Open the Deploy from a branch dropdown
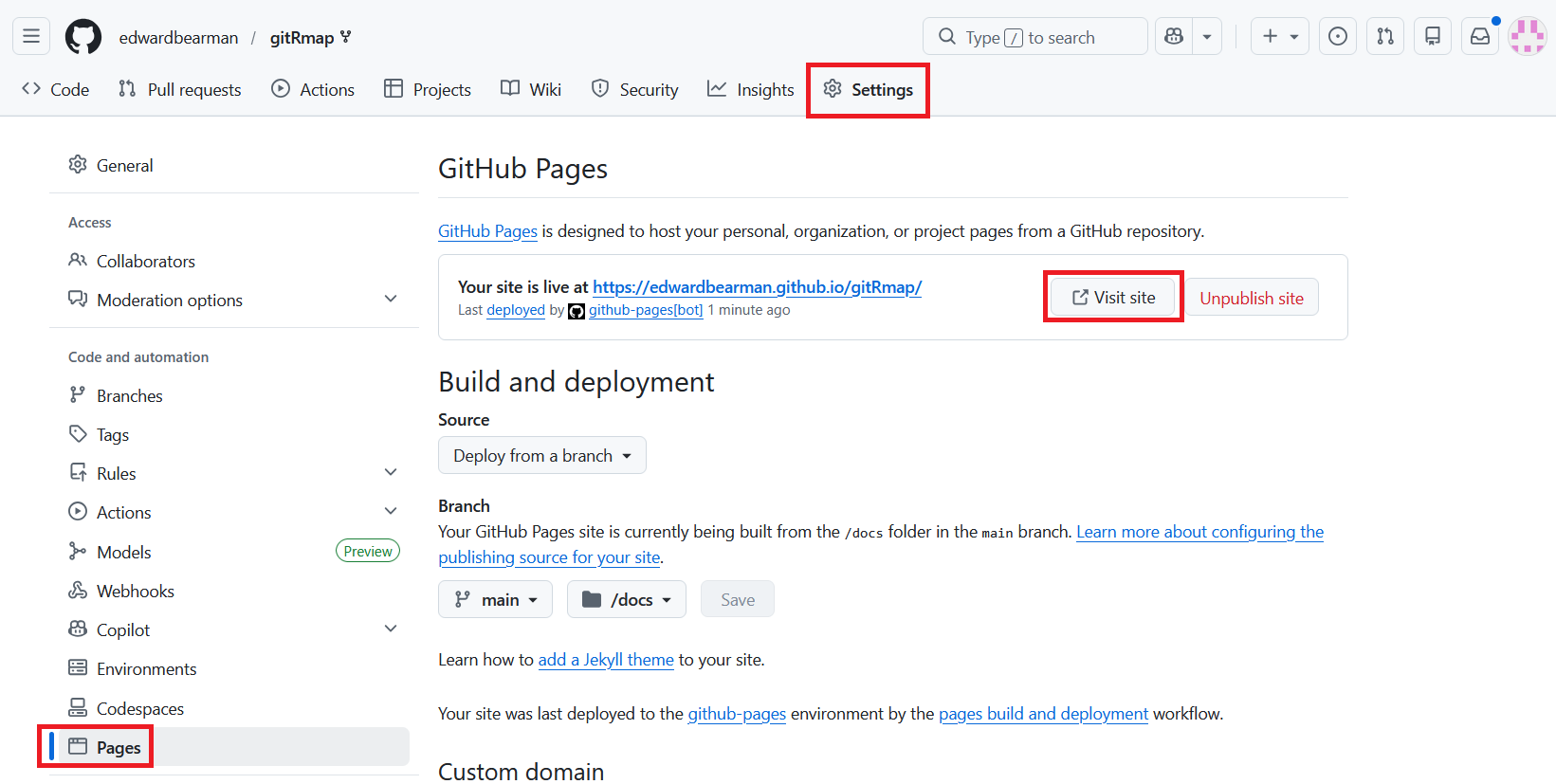This screenshot has height=784, width=1556. (541, 456)
